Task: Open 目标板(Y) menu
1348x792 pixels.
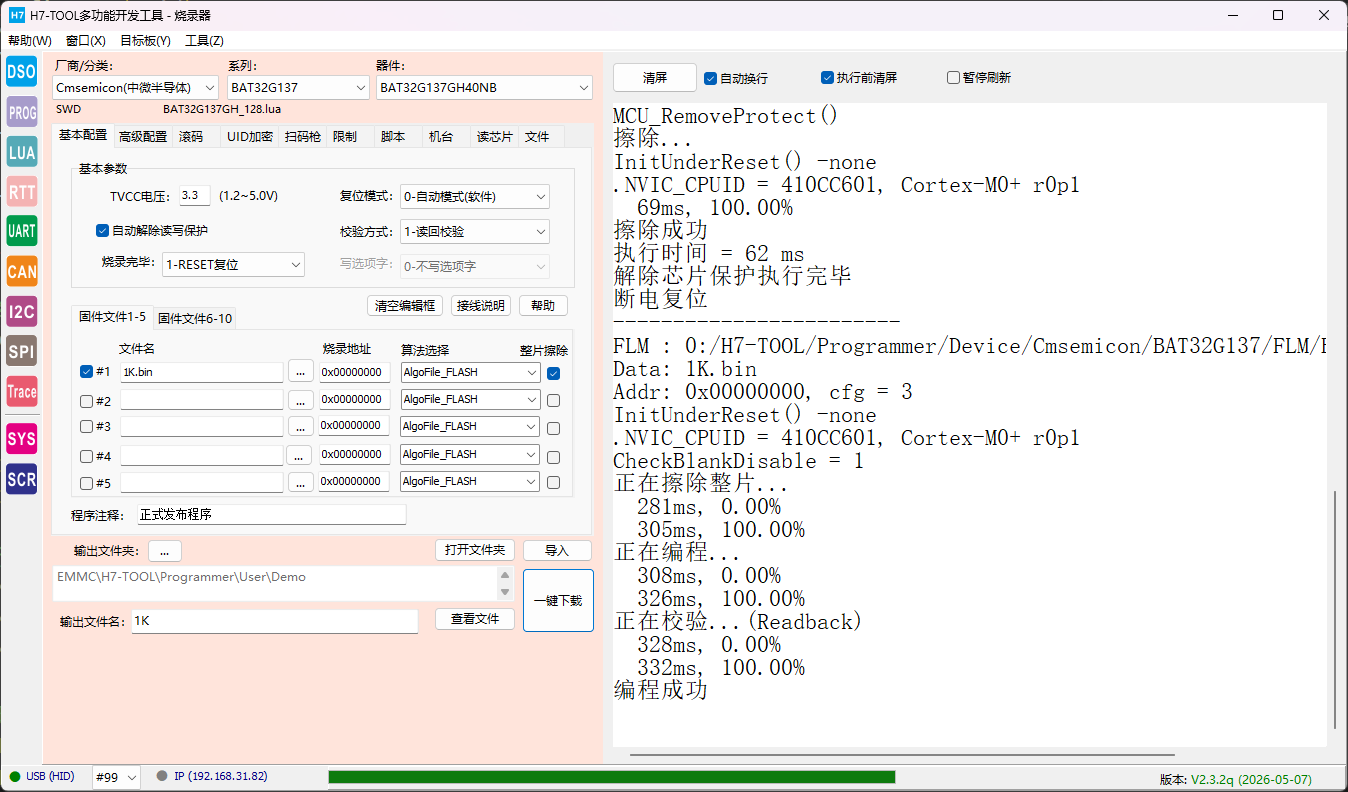Action: pyautogui.click(x=145, y=41)
